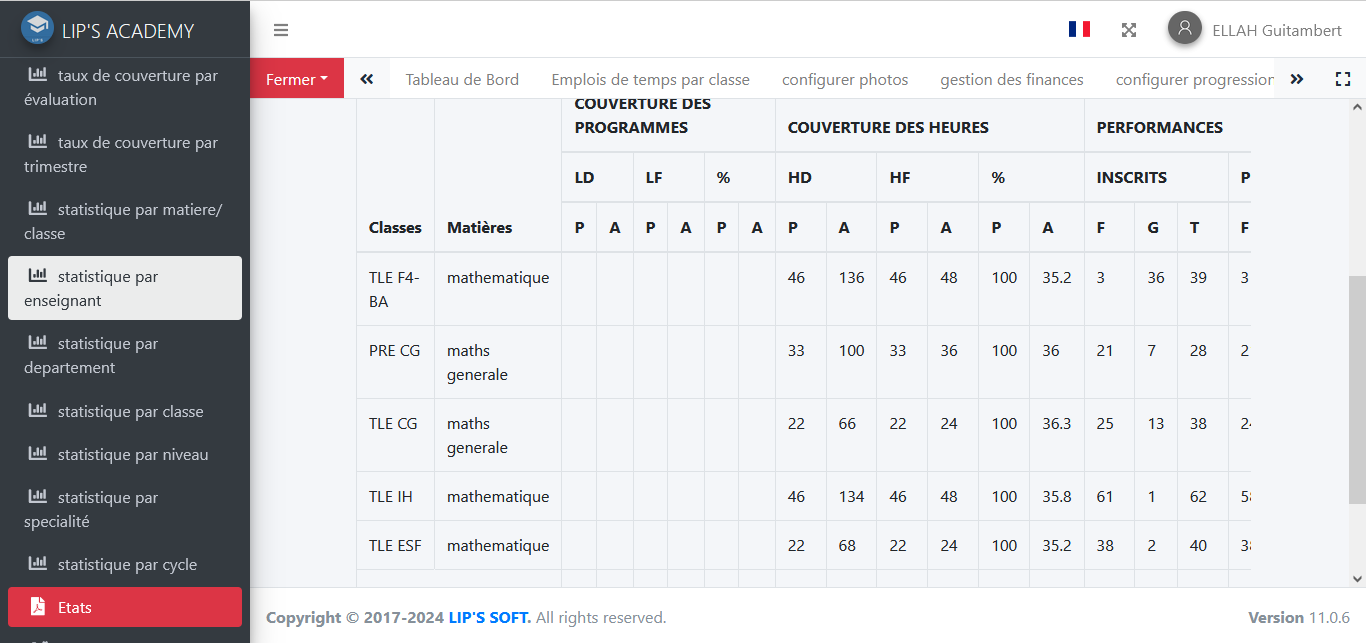Open the user avatar icon for ELLAH Guitambert
This screenshot has width=1366, height=643.
[1185, 28]
